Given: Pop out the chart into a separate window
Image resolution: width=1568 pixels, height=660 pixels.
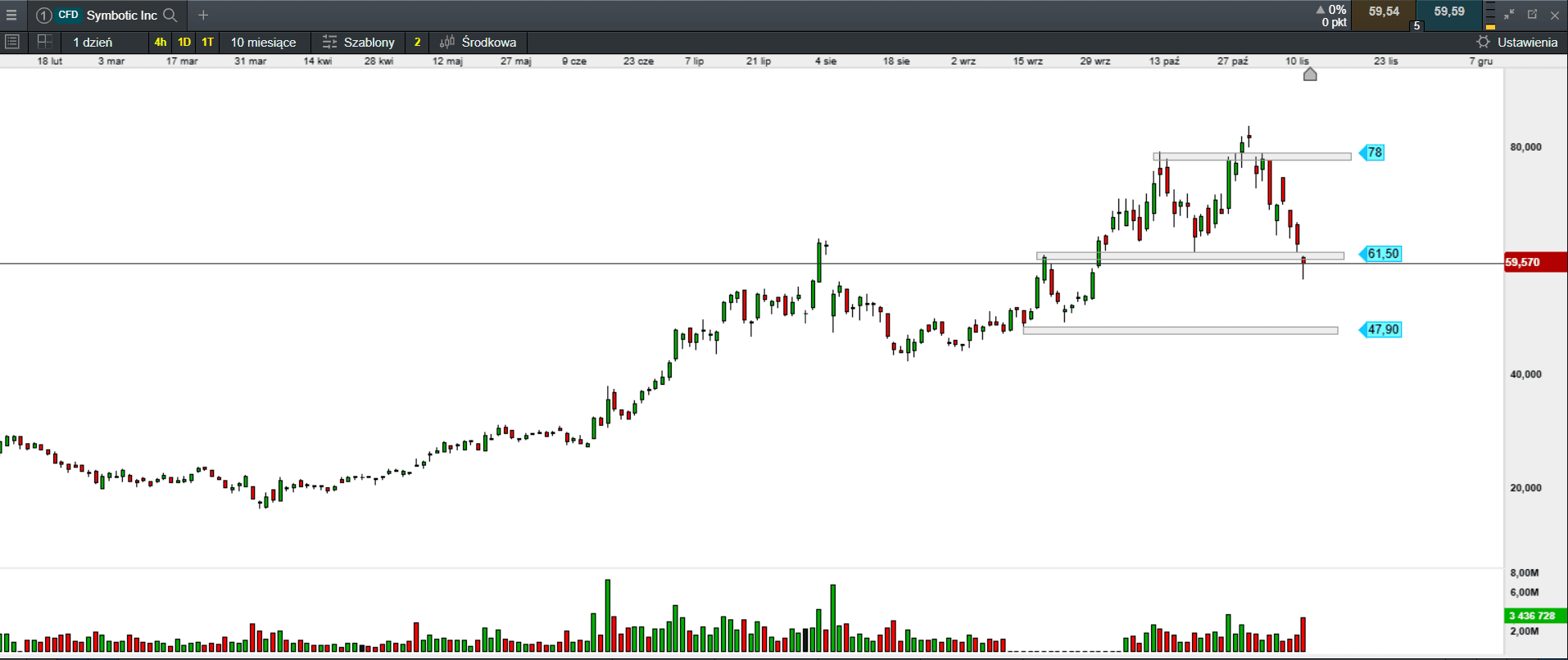Looking at the screenshot, I should pyautogui.click(x=1532, y=15).
